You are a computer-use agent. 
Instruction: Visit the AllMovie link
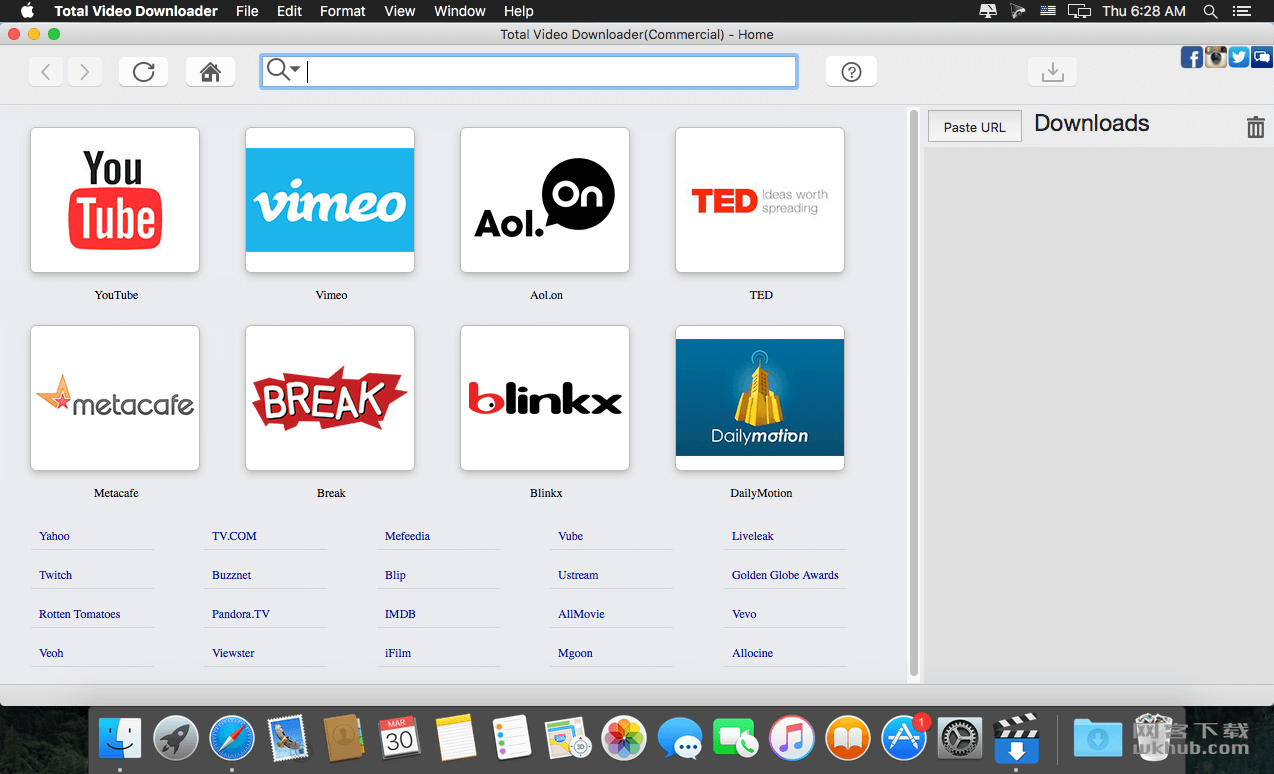[581, 614]
